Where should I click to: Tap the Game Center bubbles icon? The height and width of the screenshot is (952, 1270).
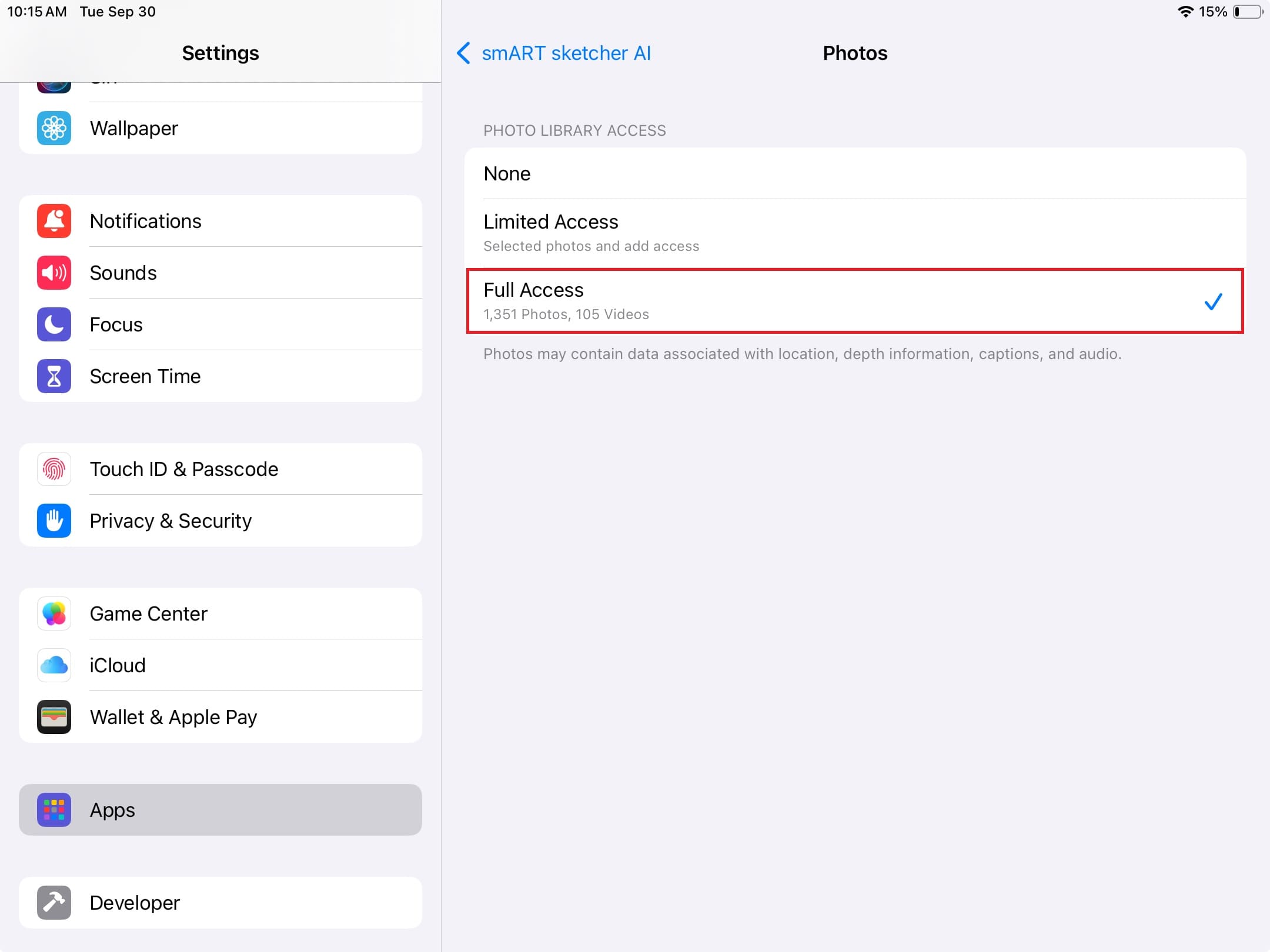tap(54, 614)
